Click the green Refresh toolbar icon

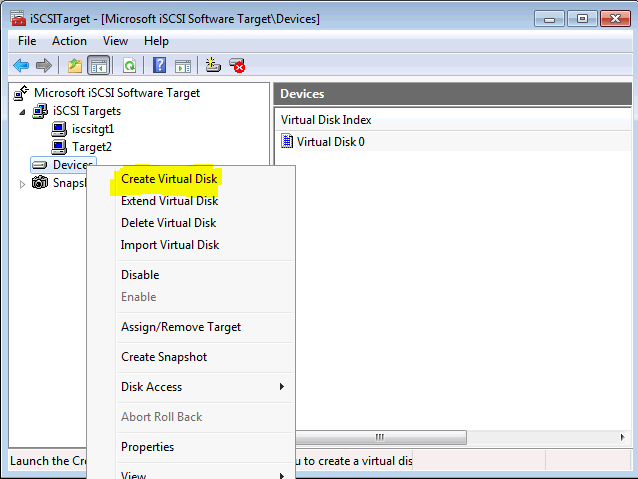(129, 65)
